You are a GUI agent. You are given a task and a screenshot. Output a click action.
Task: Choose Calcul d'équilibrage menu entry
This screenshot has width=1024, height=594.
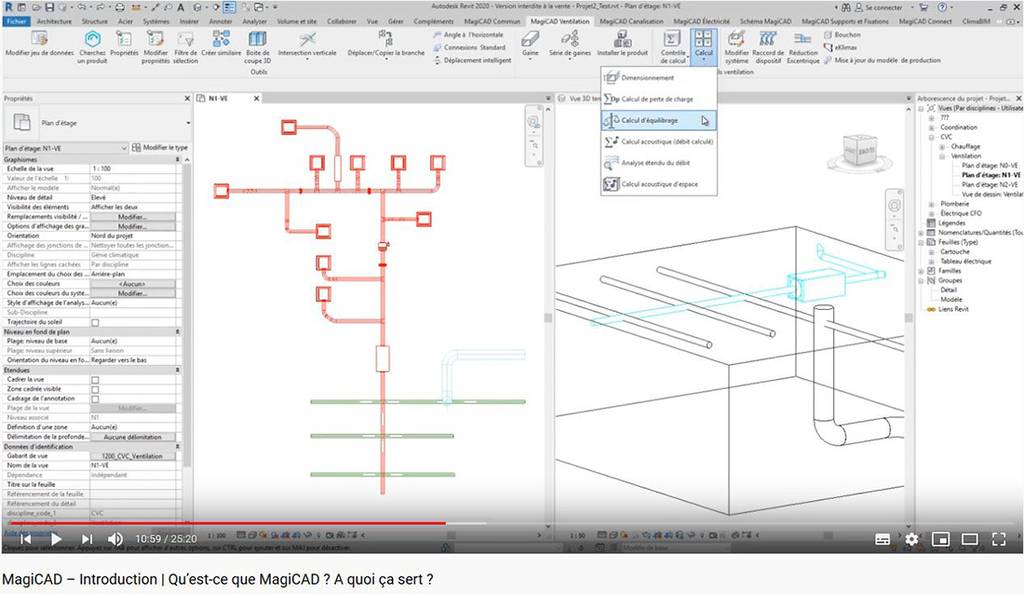(x=658, y=120)
